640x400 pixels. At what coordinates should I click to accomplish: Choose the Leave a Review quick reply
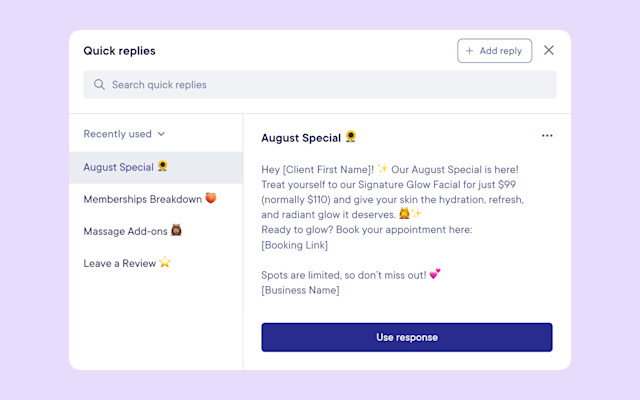[156, 263]
